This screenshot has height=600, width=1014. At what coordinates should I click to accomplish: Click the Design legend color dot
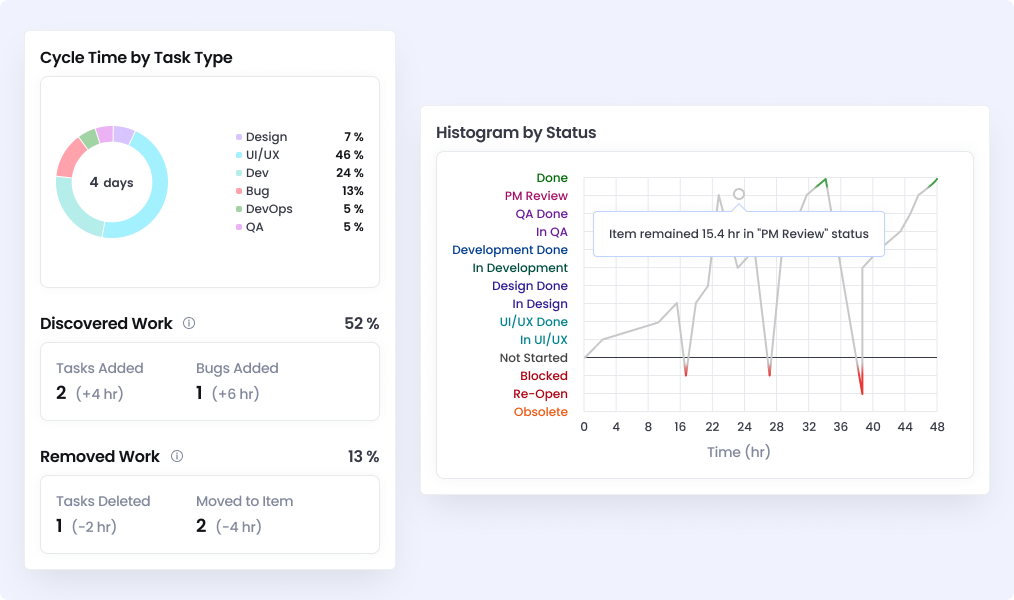pyautogui.click(x=238, y=137)
